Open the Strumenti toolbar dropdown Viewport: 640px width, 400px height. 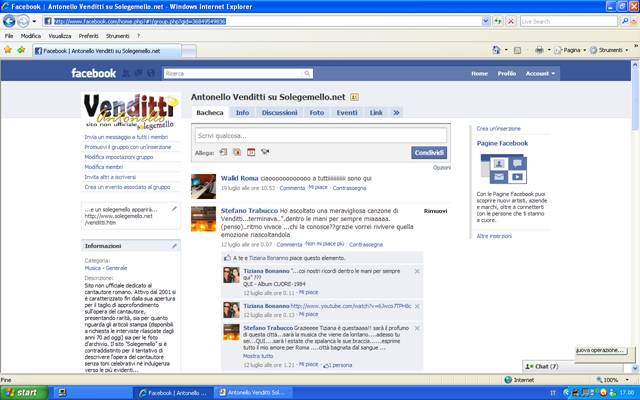click(609, 50)
